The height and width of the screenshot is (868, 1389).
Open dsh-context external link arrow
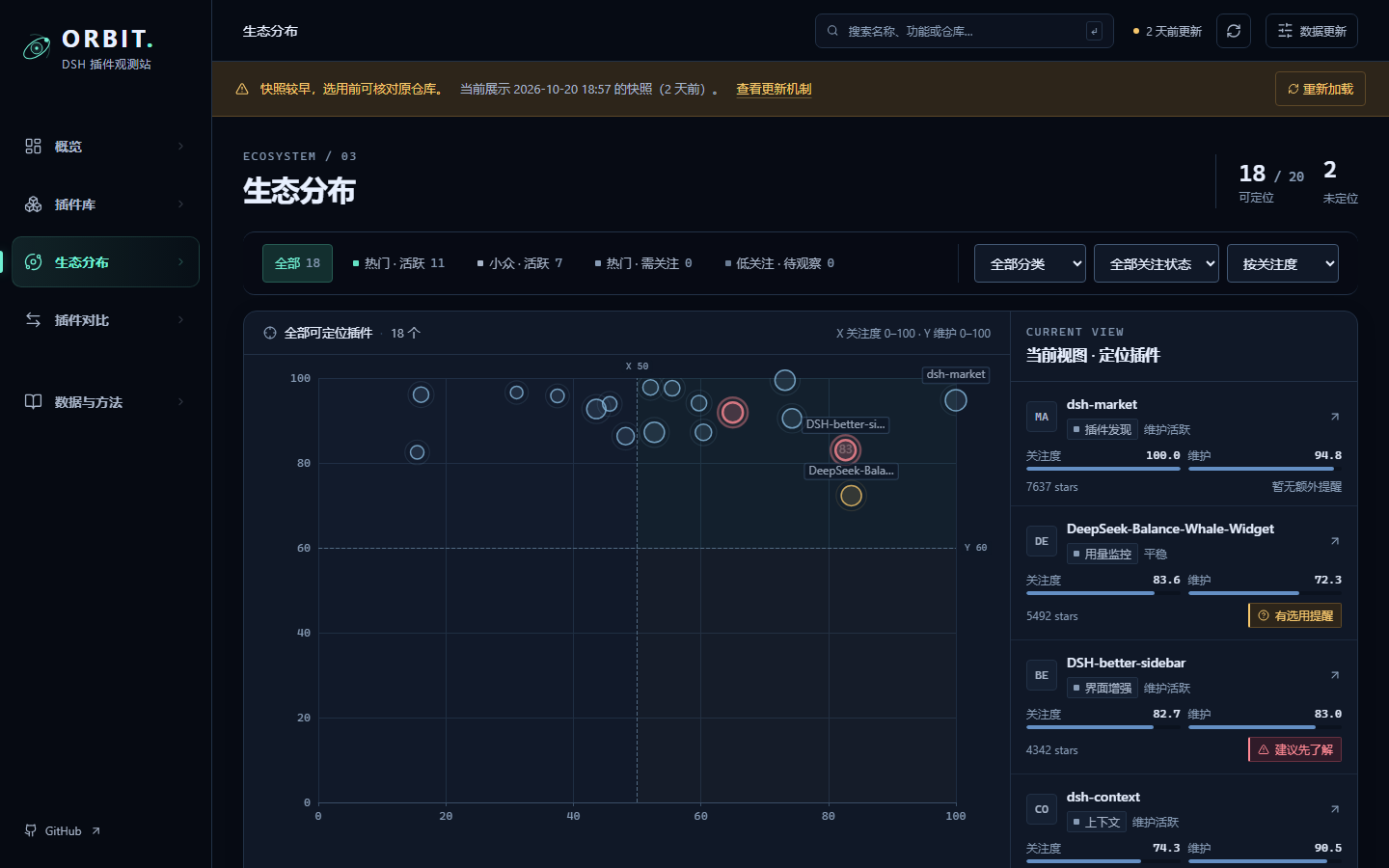(1335, 809)
